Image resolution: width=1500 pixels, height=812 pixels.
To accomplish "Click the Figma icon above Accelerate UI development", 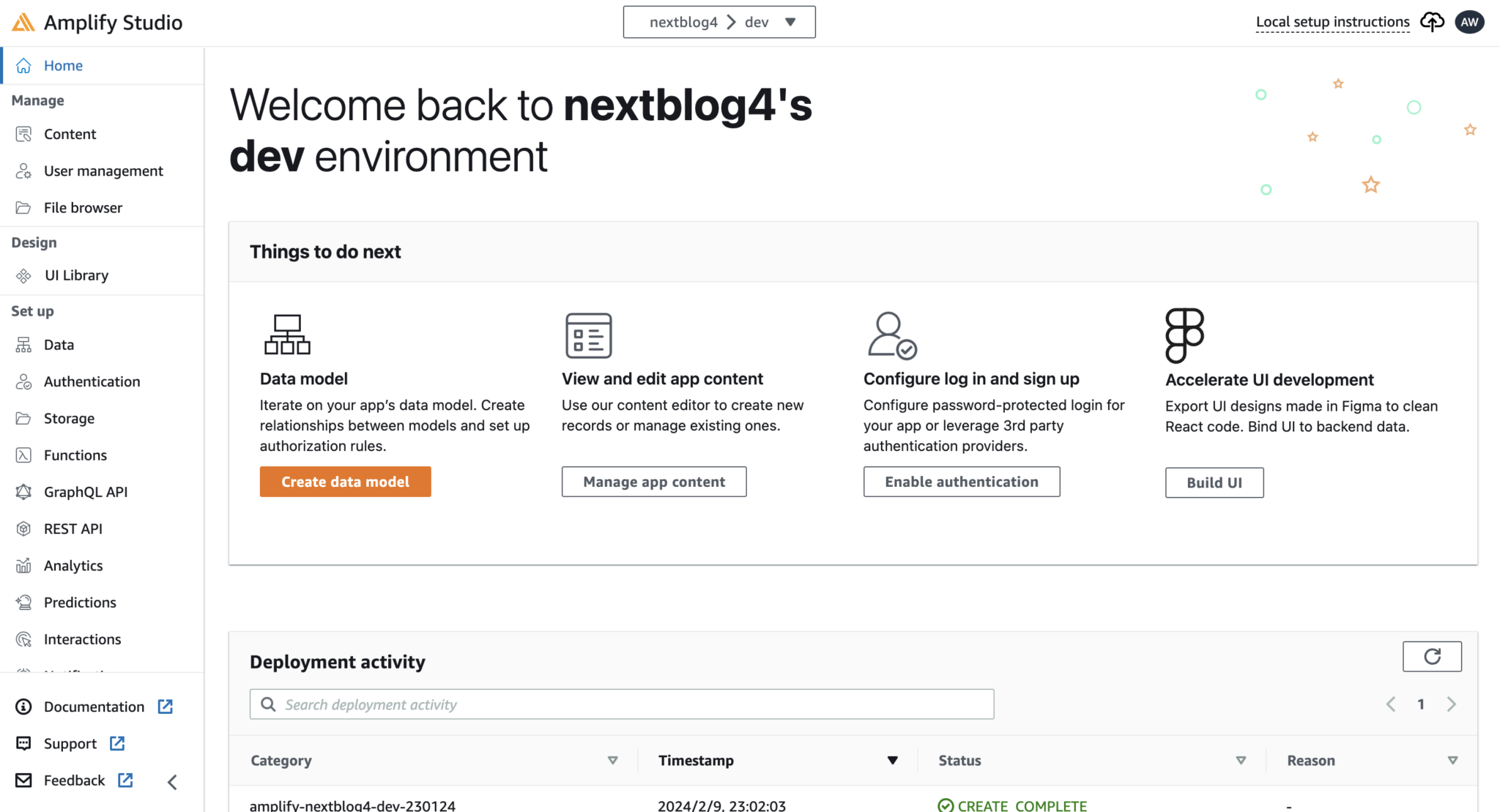I will click(1184, 335).
